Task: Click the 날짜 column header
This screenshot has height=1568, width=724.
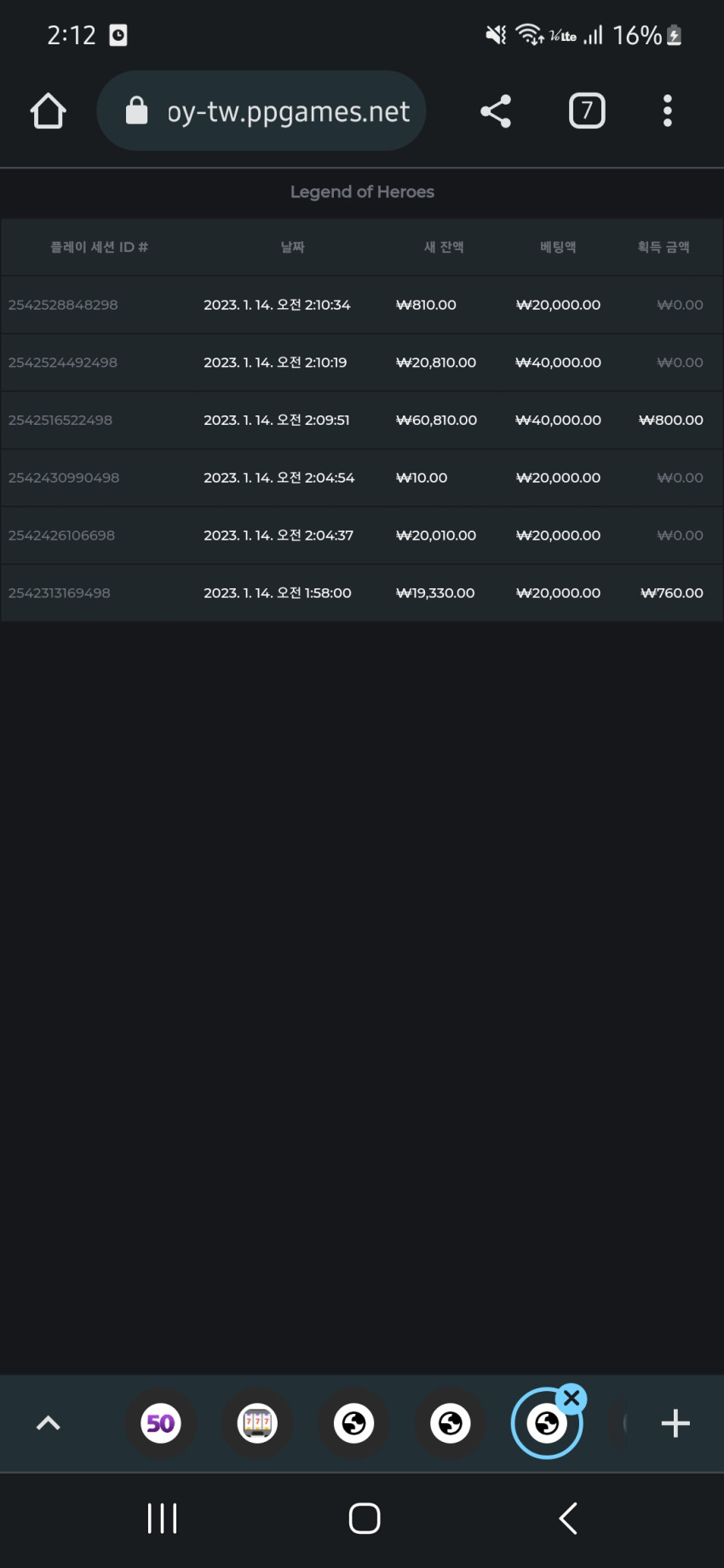Action: coord(293,247)
